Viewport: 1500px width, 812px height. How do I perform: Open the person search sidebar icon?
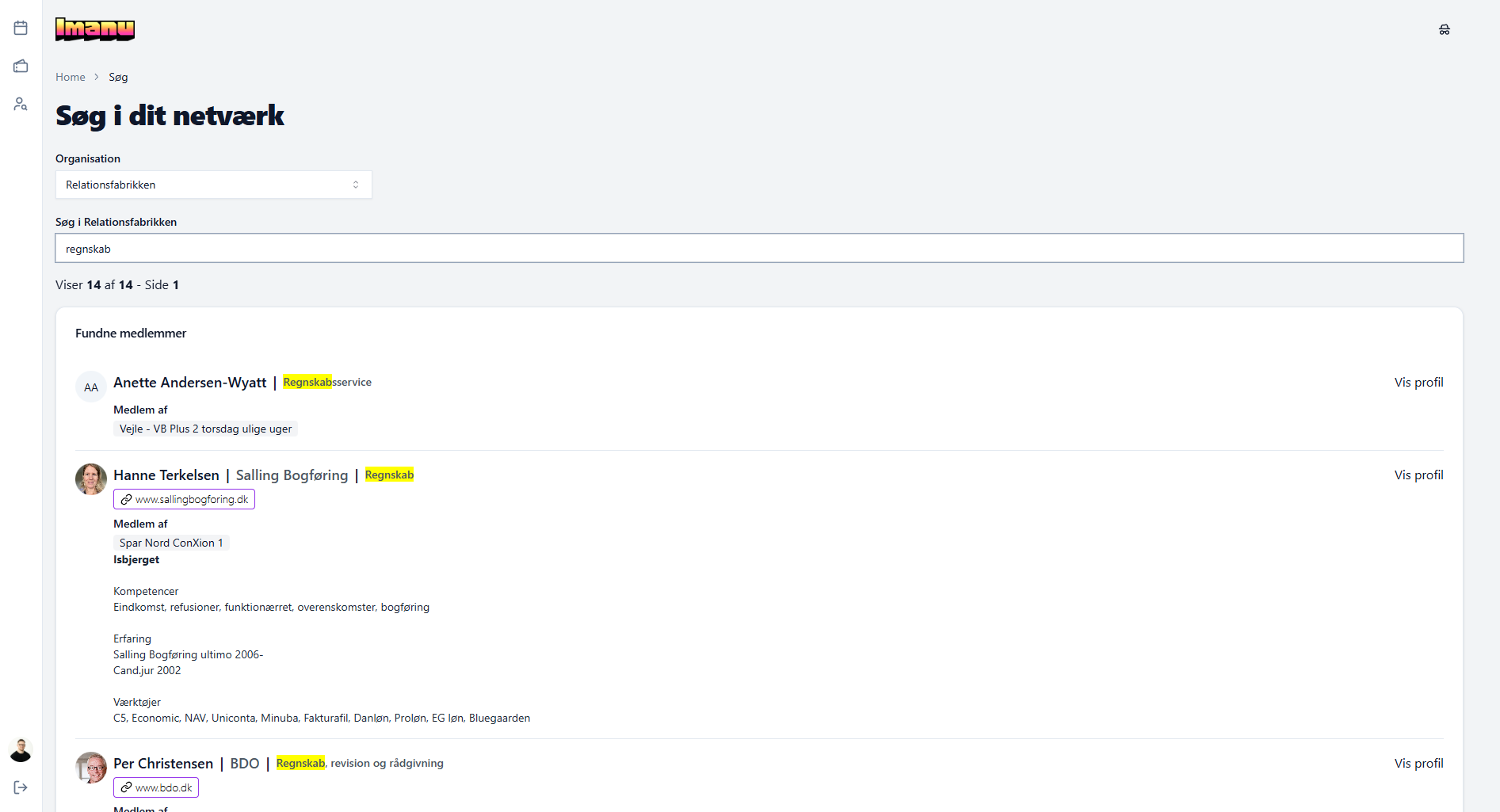[21, 104]
